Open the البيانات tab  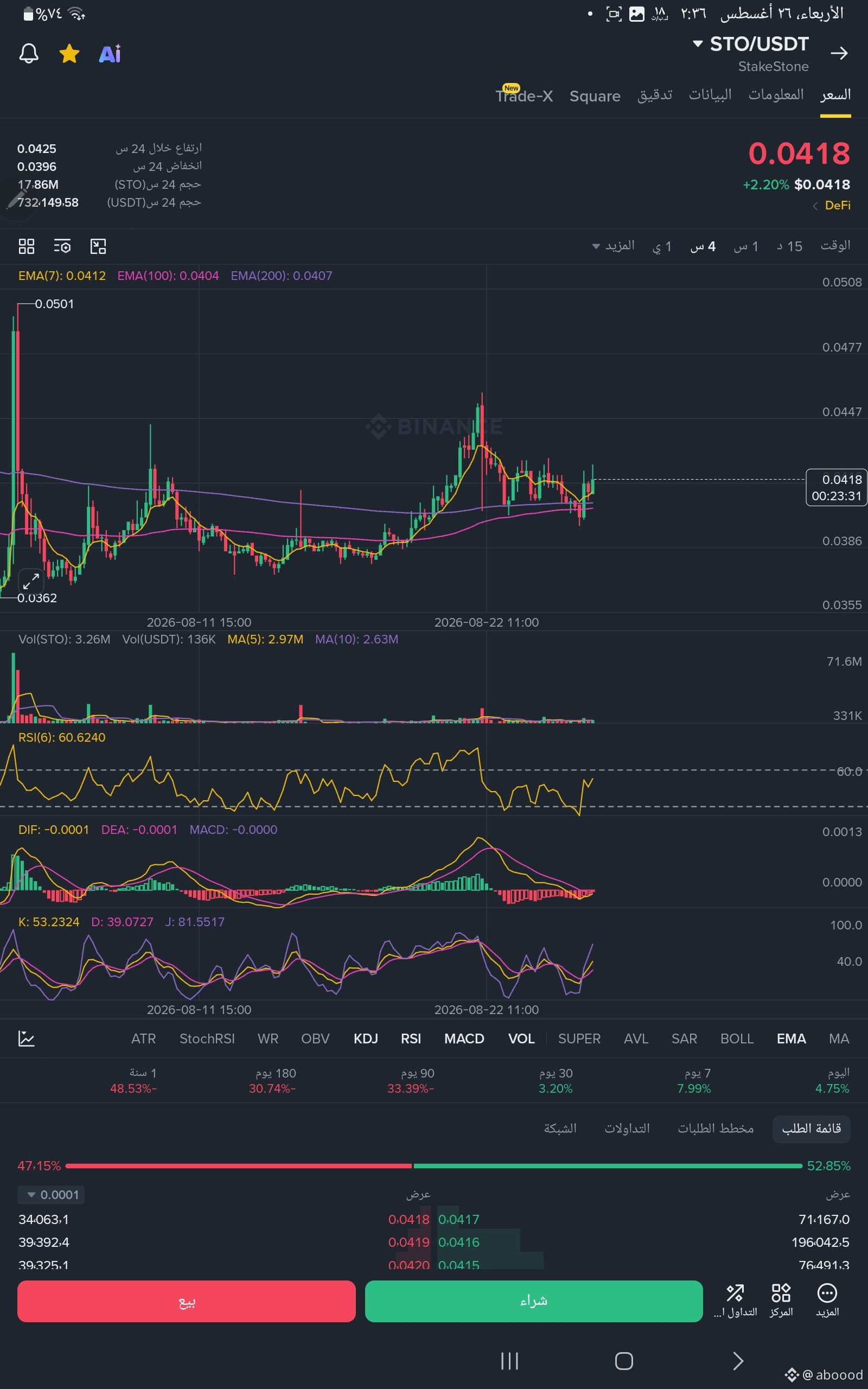710,95
